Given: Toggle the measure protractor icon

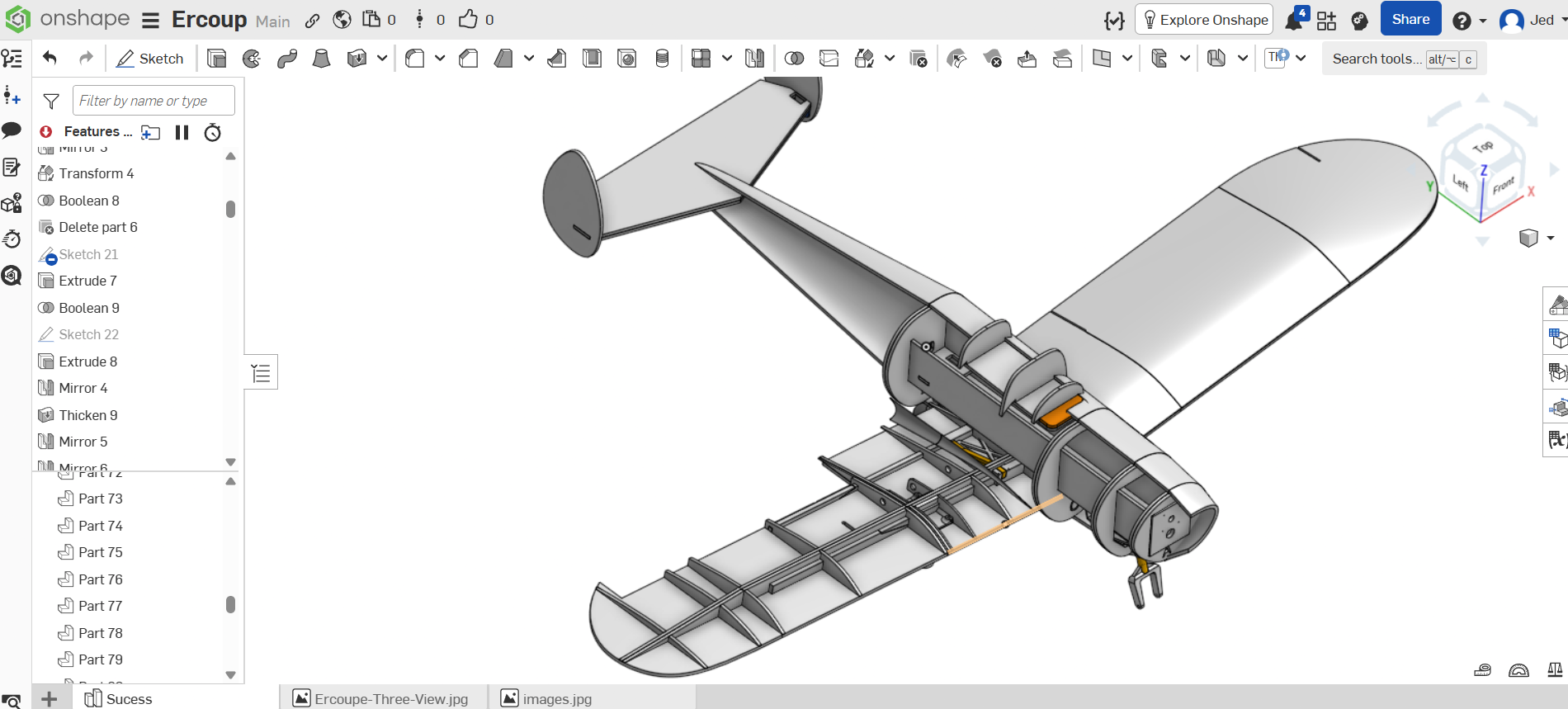Looking at the screenshot, I should [1518, 669].
